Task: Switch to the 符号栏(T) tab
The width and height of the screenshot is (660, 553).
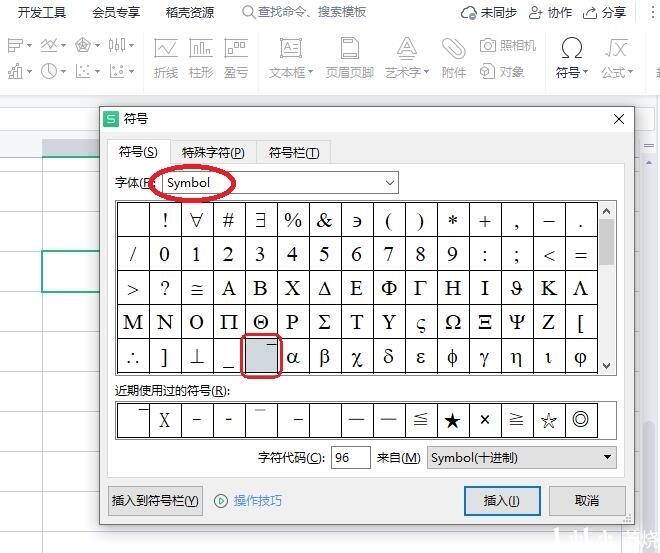Action: (x=294, y=152)
